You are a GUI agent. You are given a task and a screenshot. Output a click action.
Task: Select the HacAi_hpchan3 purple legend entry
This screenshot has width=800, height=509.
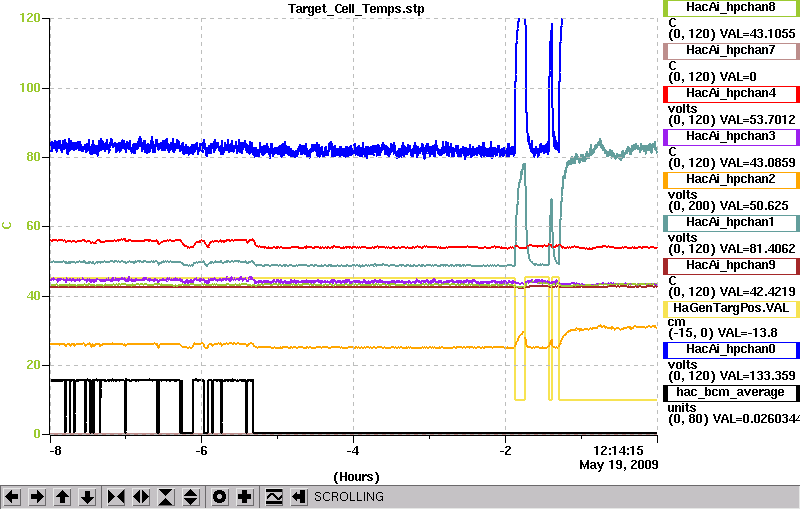731,137
